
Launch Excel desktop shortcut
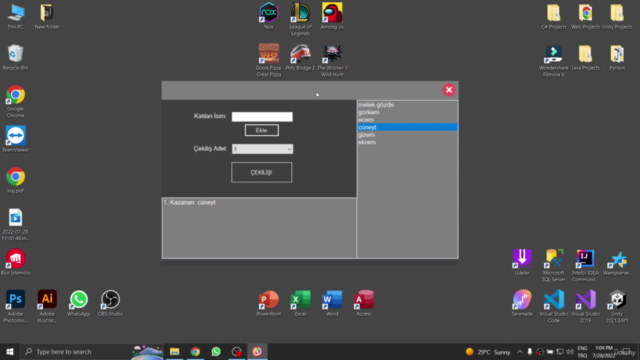[300, 303]
